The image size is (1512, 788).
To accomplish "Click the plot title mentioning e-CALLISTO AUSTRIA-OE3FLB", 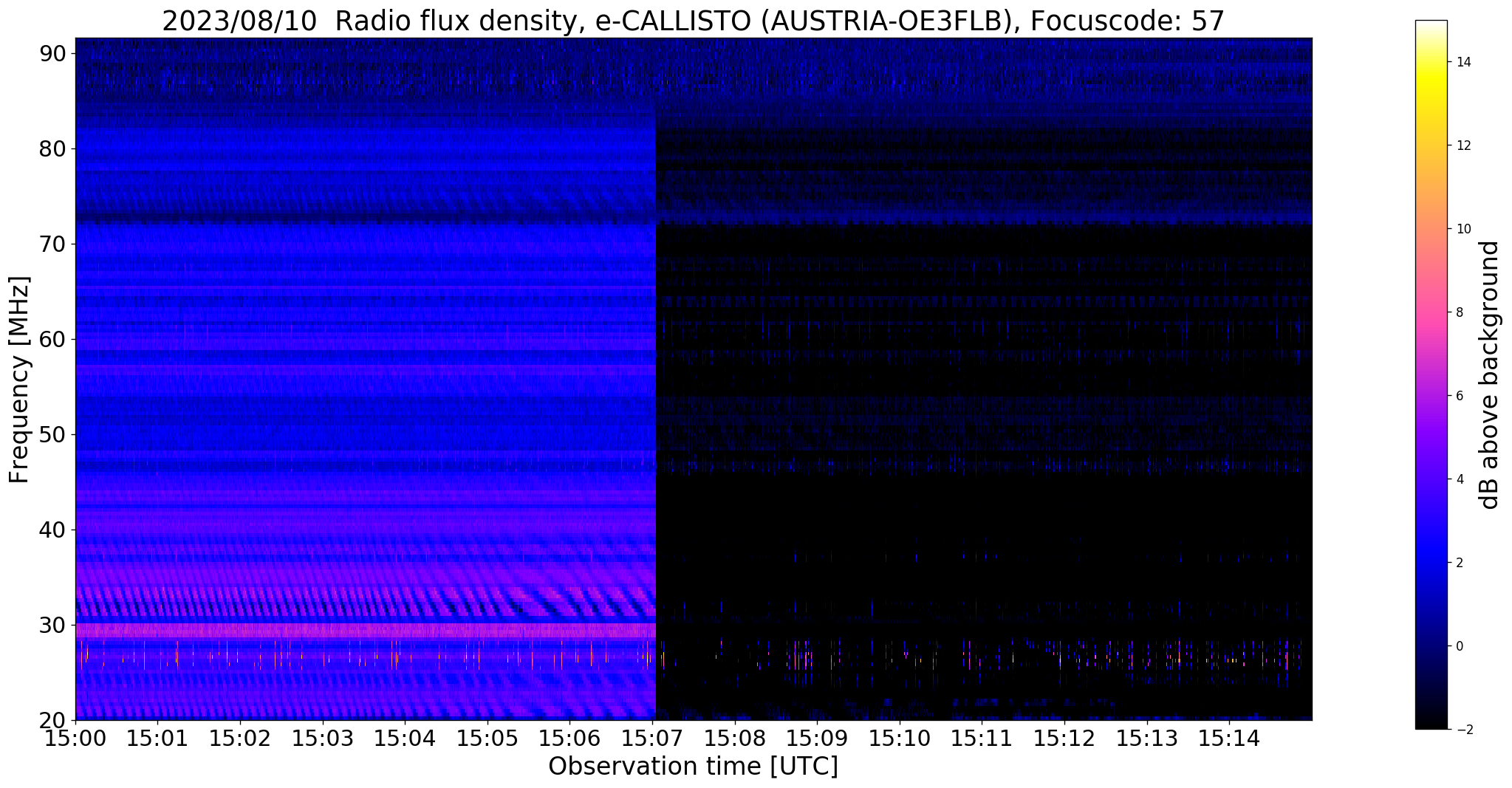I will pos(693,21).
